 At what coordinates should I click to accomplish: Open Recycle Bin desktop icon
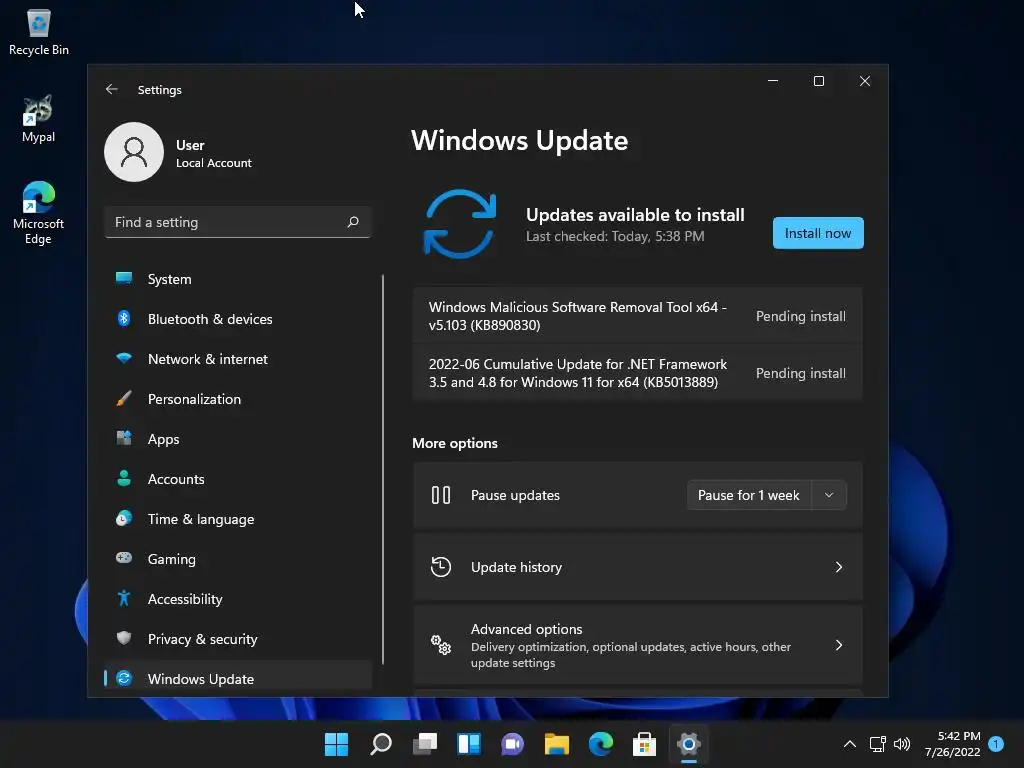39,33
